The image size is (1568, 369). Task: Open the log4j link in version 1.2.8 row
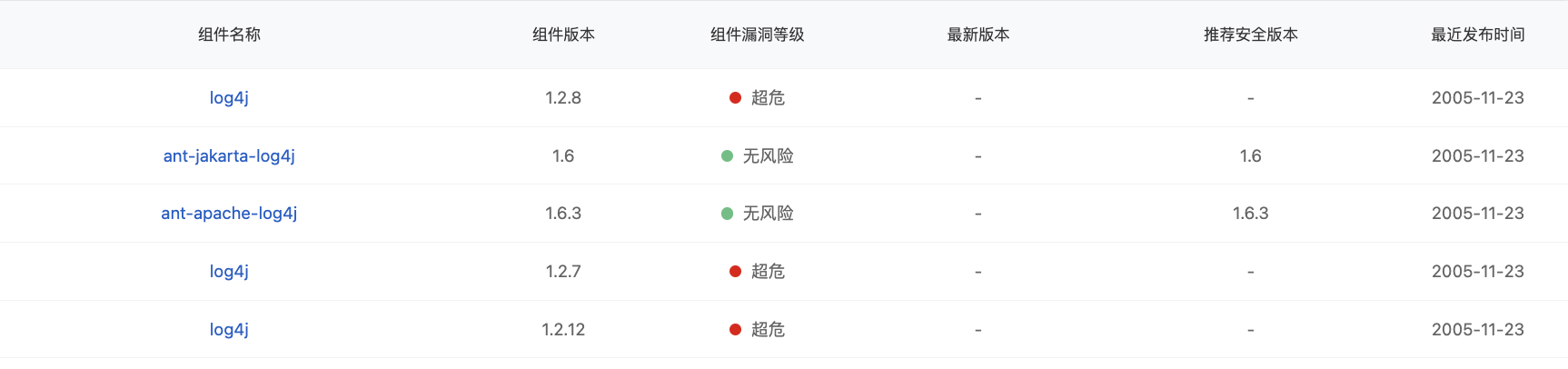pyautogui.click(x=229, y=98)
